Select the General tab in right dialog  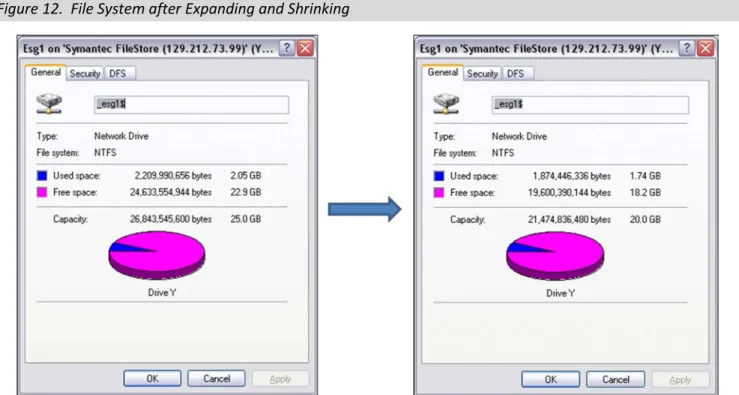pos(443,73)
